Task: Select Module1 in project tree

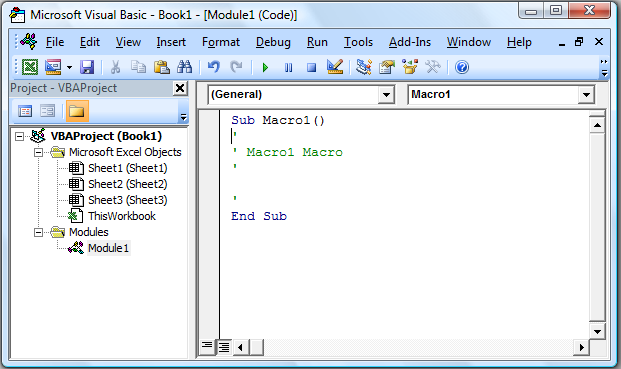Action: coord(109,248)
